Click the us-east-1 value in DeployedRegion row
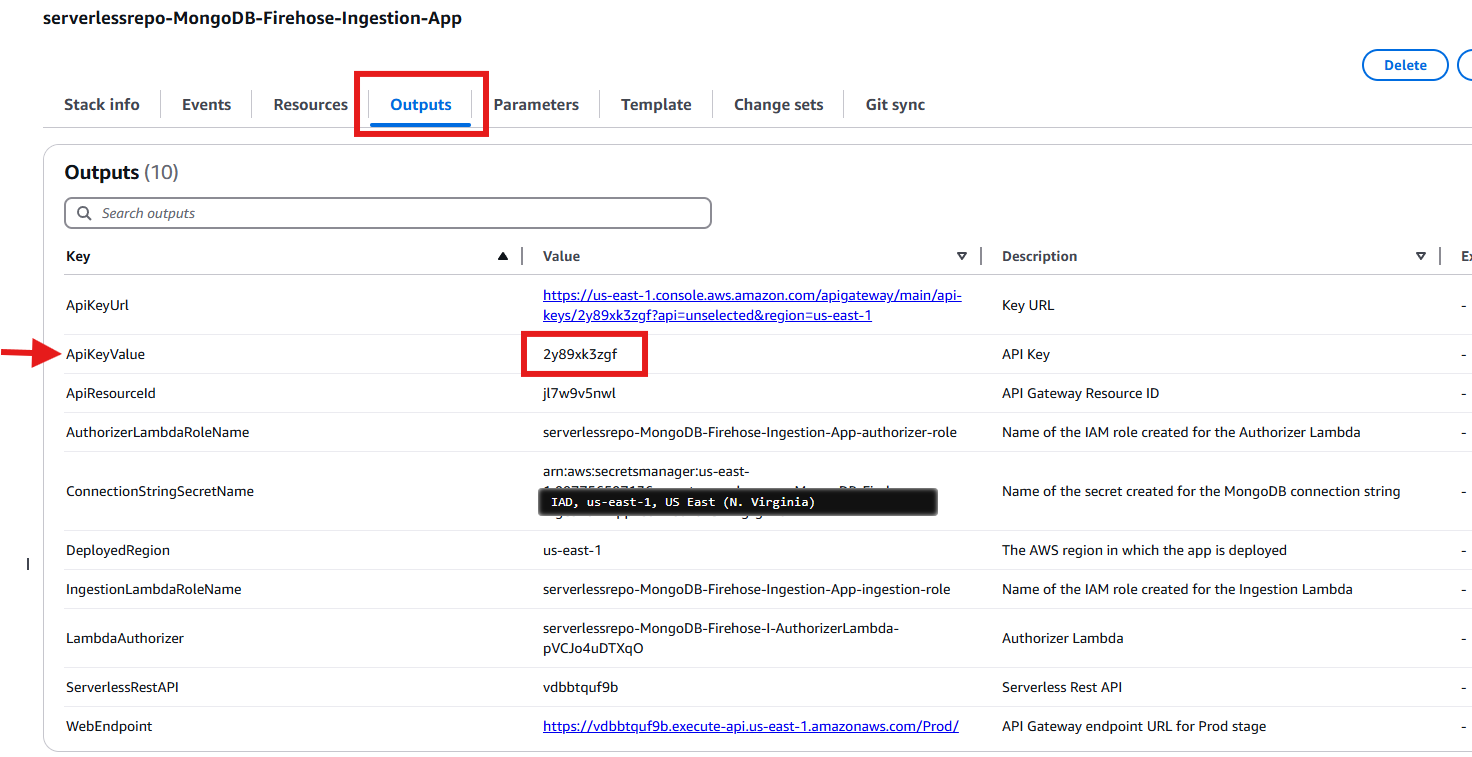Screen dimensions: 1472x757 click(x=572, y=550)
